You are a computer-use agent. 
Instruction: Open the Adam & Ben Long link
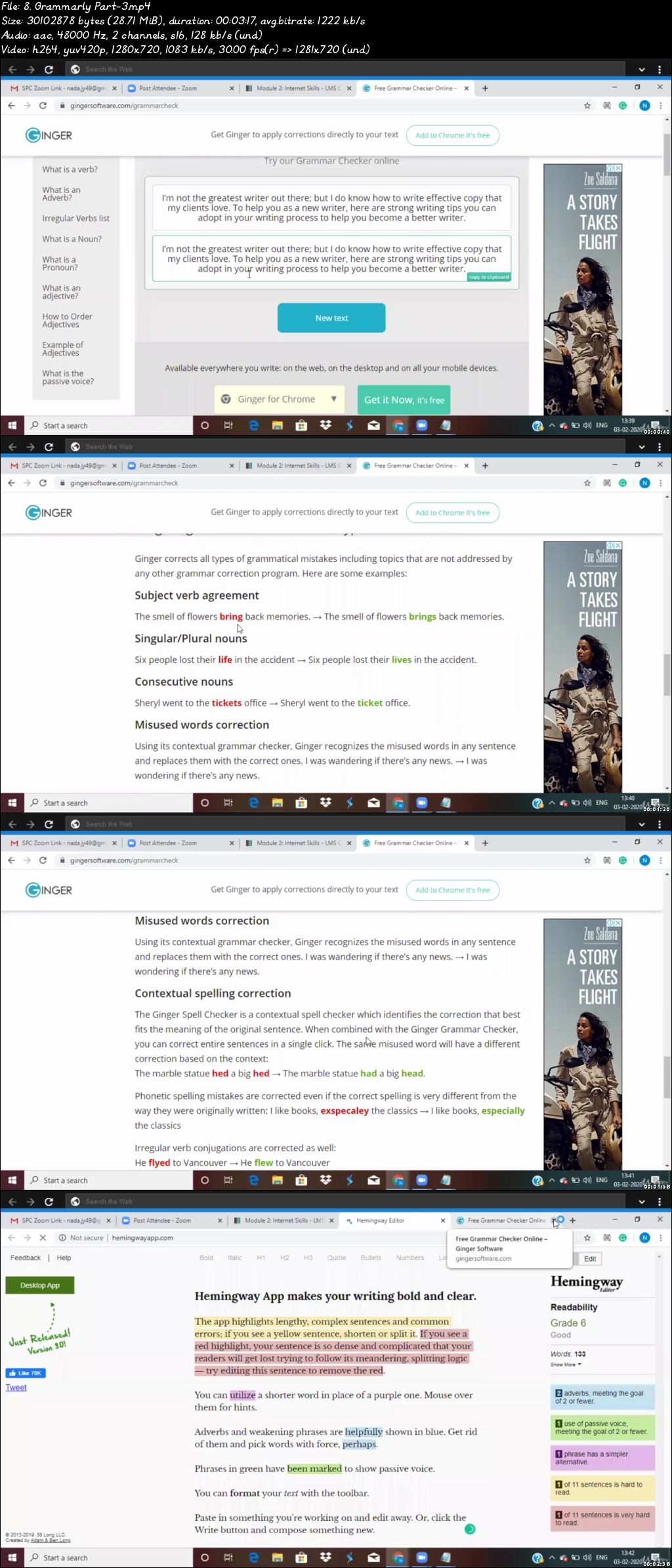(x=51, y=1540)
